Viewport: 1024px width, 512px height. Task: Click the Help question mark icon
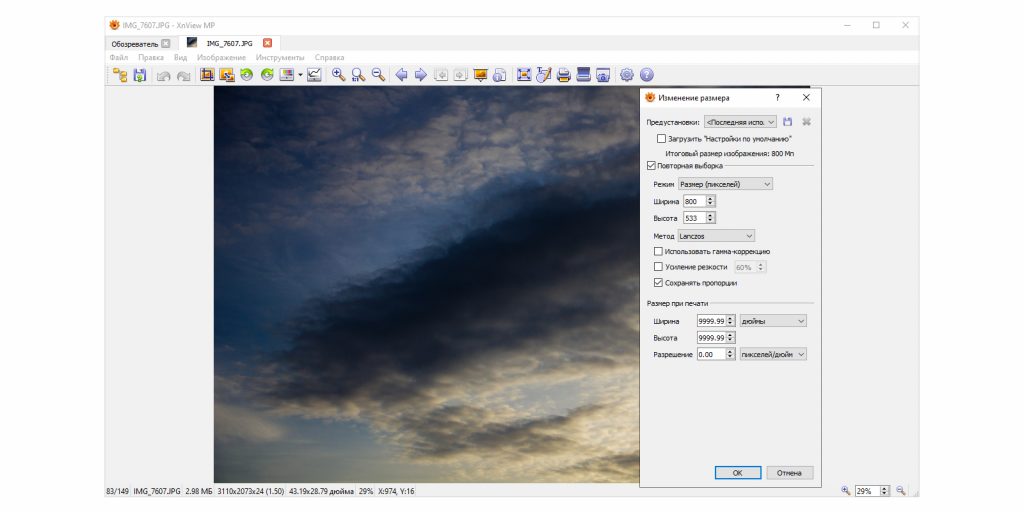[x=647, y=75]
